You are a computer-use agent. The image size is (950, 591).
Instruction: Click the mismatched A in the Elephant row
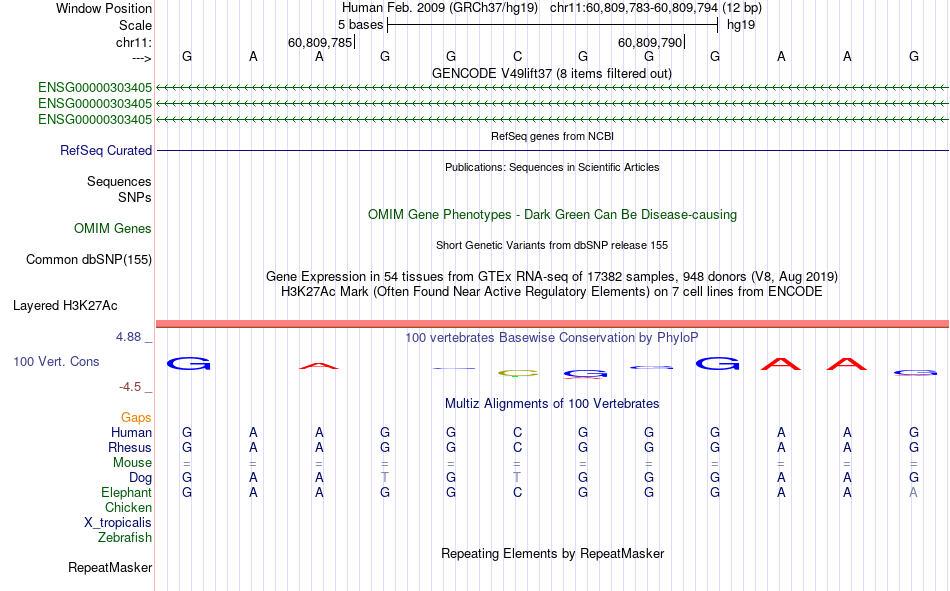point(914,493)
